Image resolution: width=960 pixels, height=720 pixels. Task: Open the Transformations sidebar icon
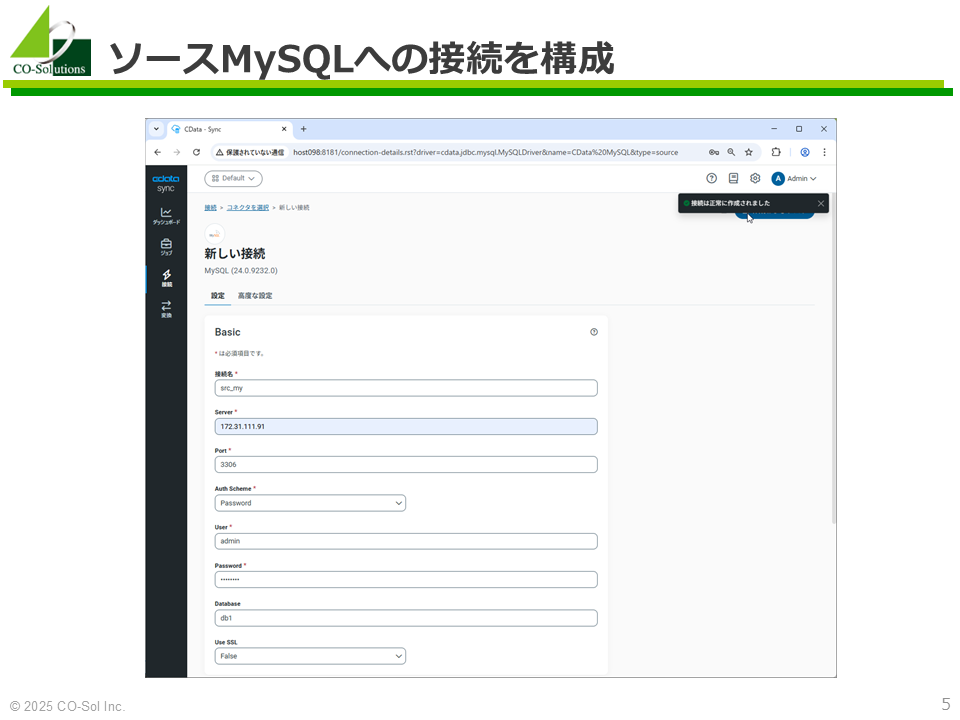tap(166, 309)
